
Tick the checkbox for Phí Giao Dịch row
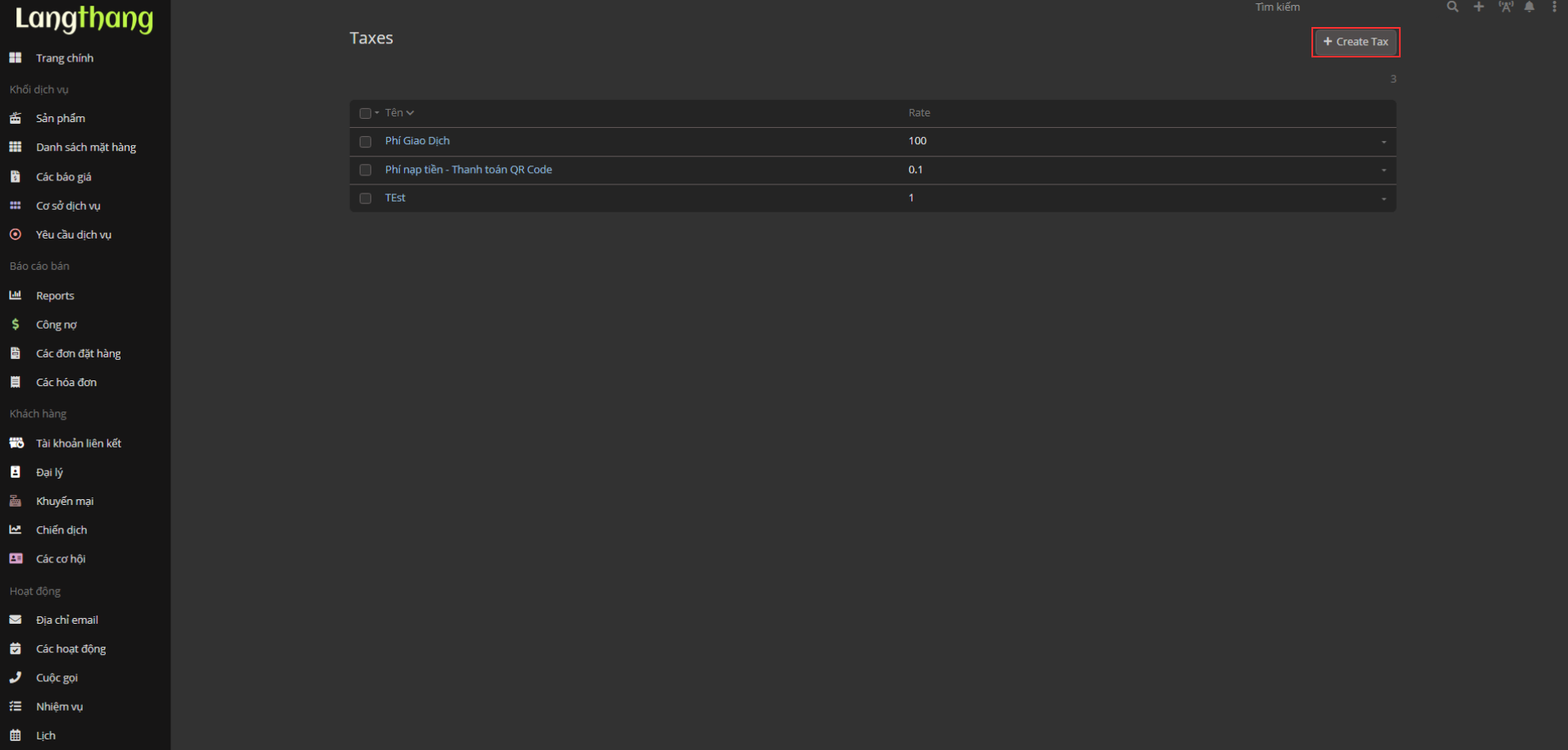(366, 142)
